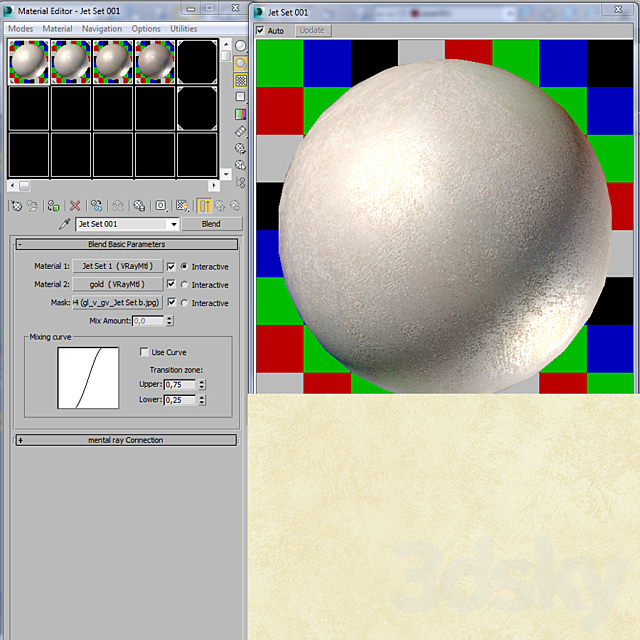The height and width of the screenshot is (640, 640).
Task: Click the Get Material icon
Action: tap(16, 206)
